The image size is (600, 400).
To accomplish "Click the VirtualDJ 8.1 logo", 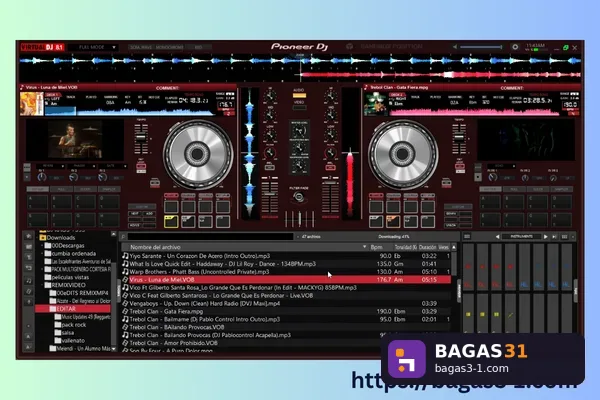I will click(42, 47).
